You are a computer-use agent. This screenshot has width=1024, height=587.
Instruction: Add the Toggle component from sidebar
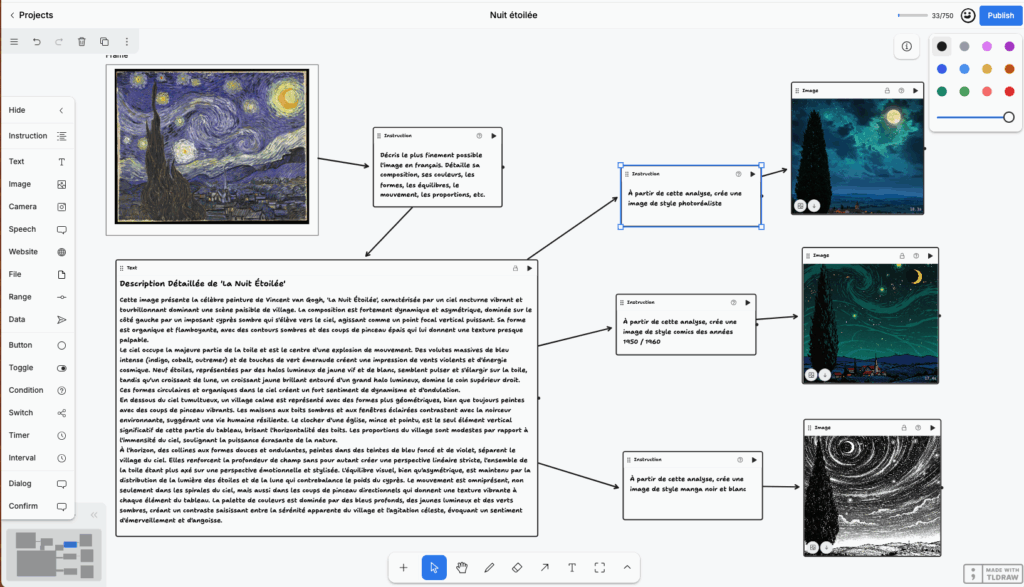point(35,367)
